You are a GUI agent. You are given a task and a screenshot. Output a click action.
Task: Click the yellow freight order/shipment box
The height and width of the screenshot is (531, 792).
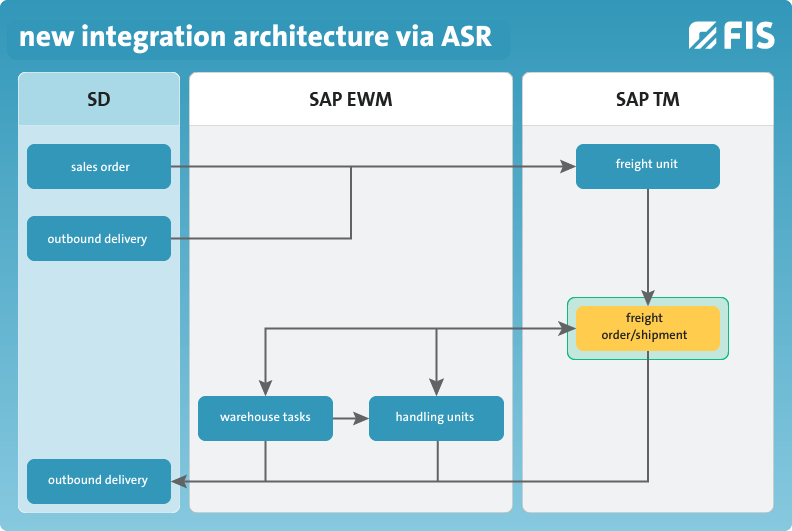click(x=648, y=328)
